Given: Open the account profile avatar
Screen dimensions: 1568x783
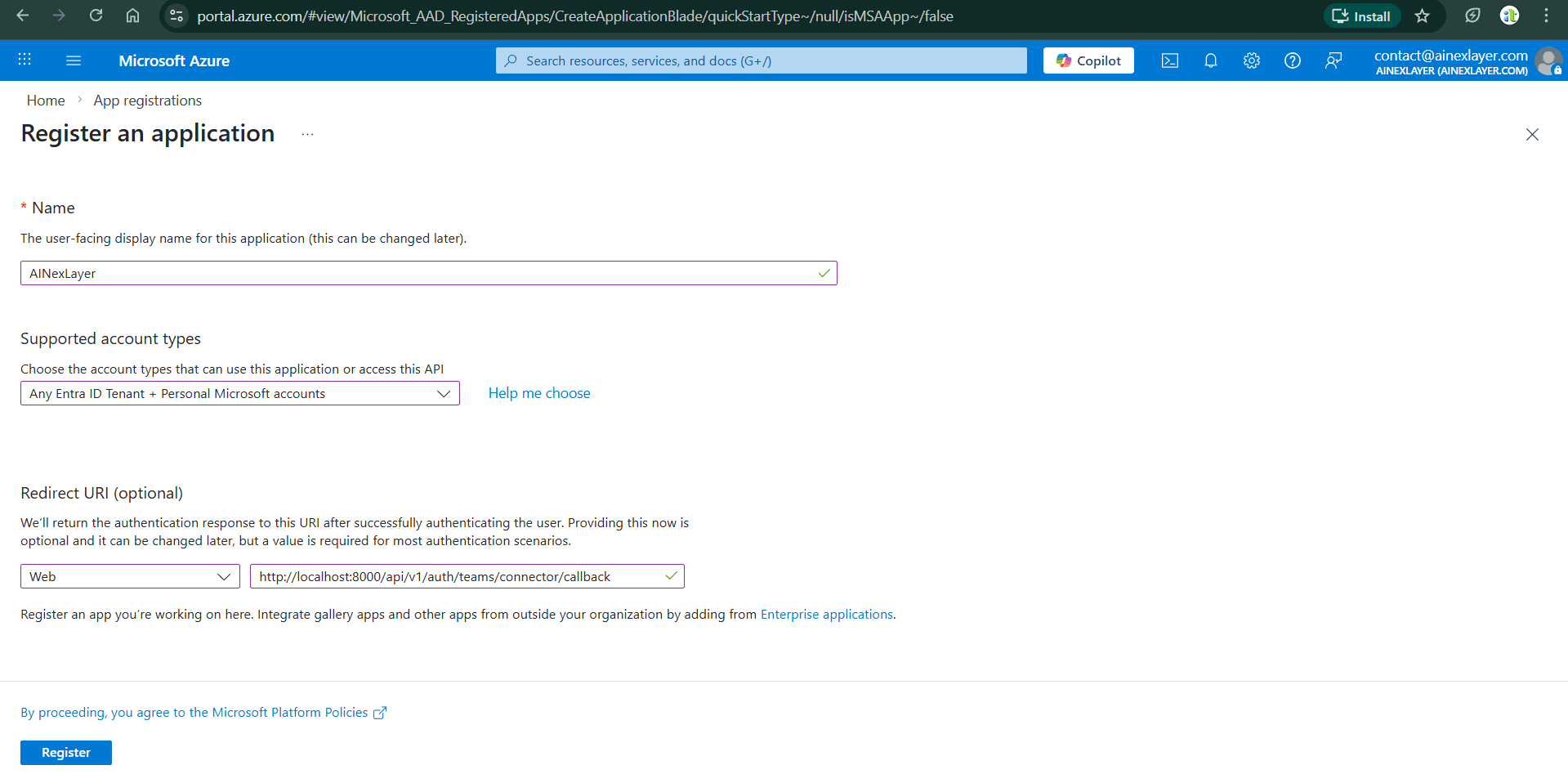Looking at the screenshot, I should coord(1548,60).
